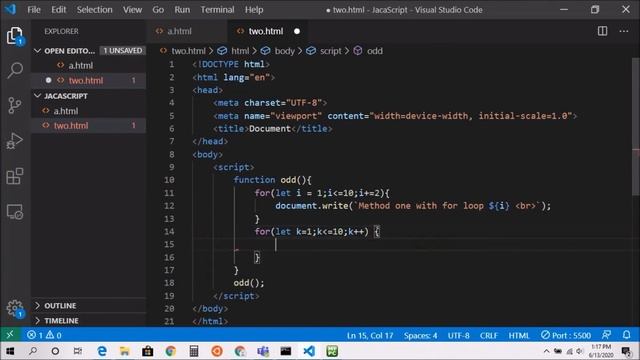The width and height of the screenshot is (640, 360).
Task: Open Windows taskbar search
Action: point(33,351)
